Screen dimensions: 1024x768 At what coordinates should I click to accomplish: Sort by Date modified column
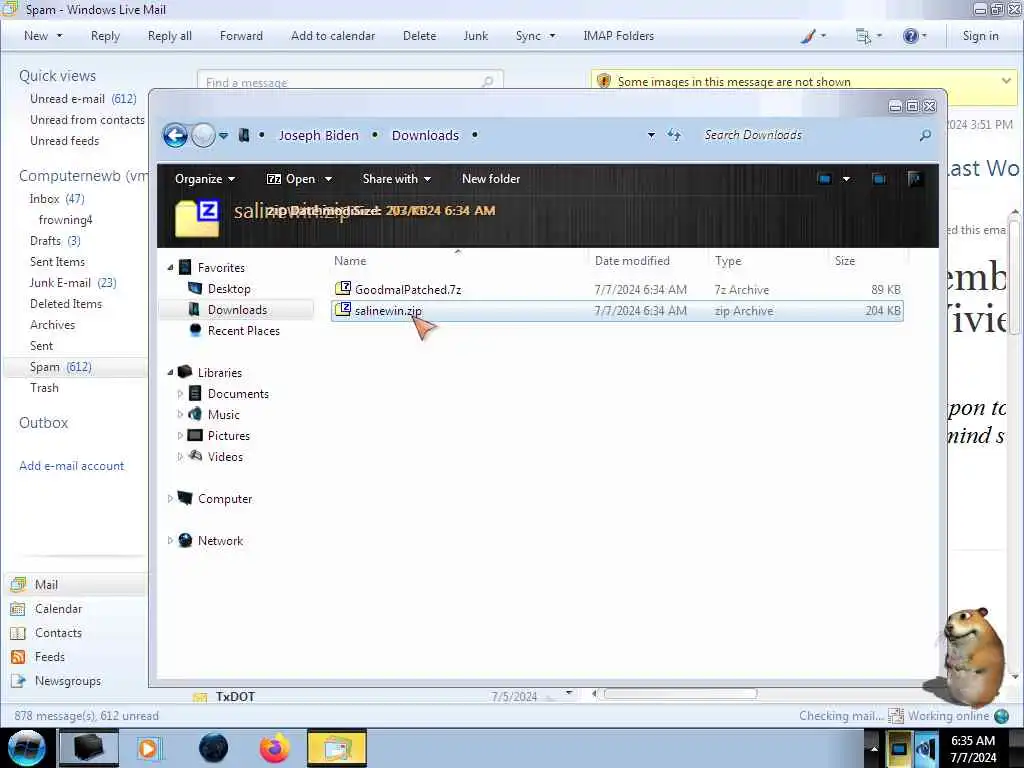632,261
